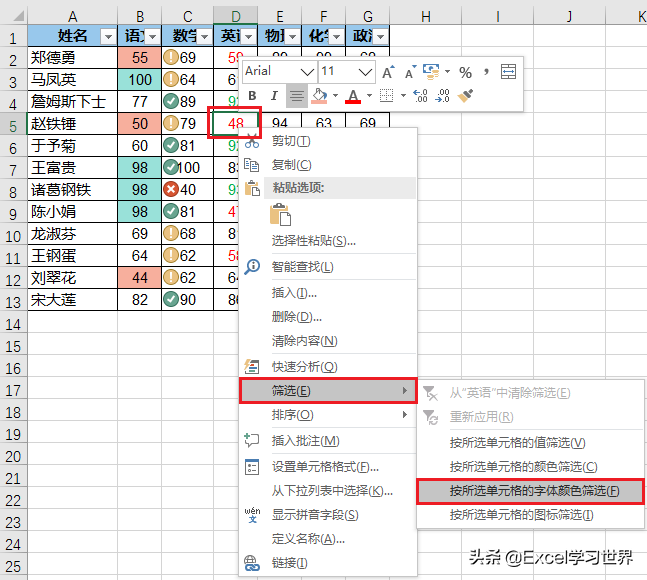Viewport: 647px width, 580px height.
Task: Click the name cell 詹姆斯下士
Action: pos(73,101)
